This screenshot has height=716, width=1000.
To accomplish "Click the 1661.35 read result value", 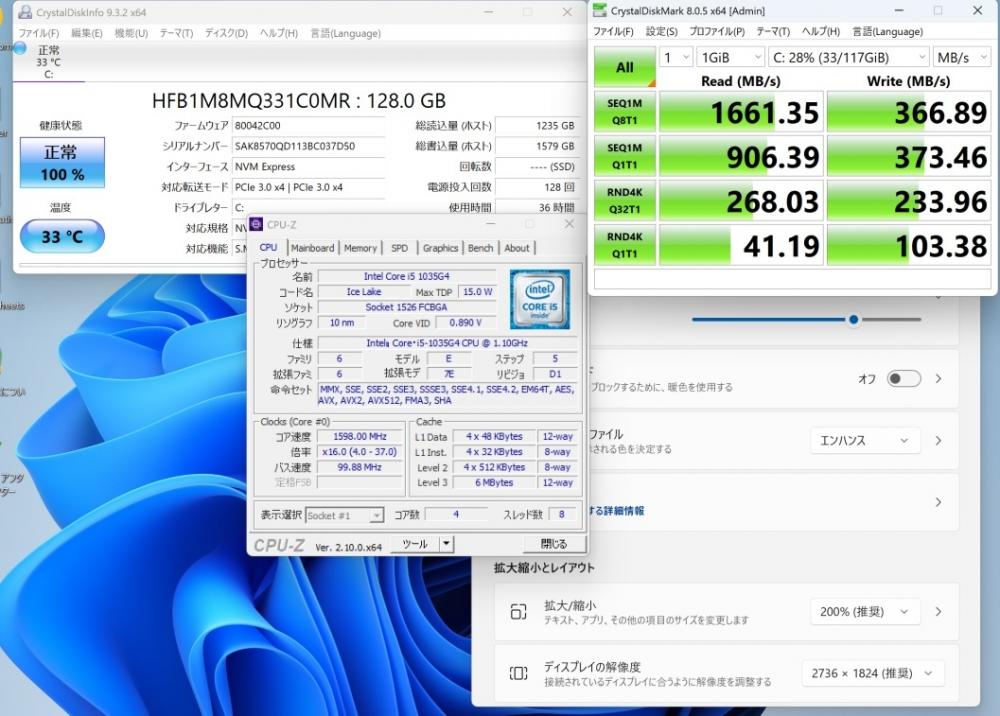I will (740, 112).
